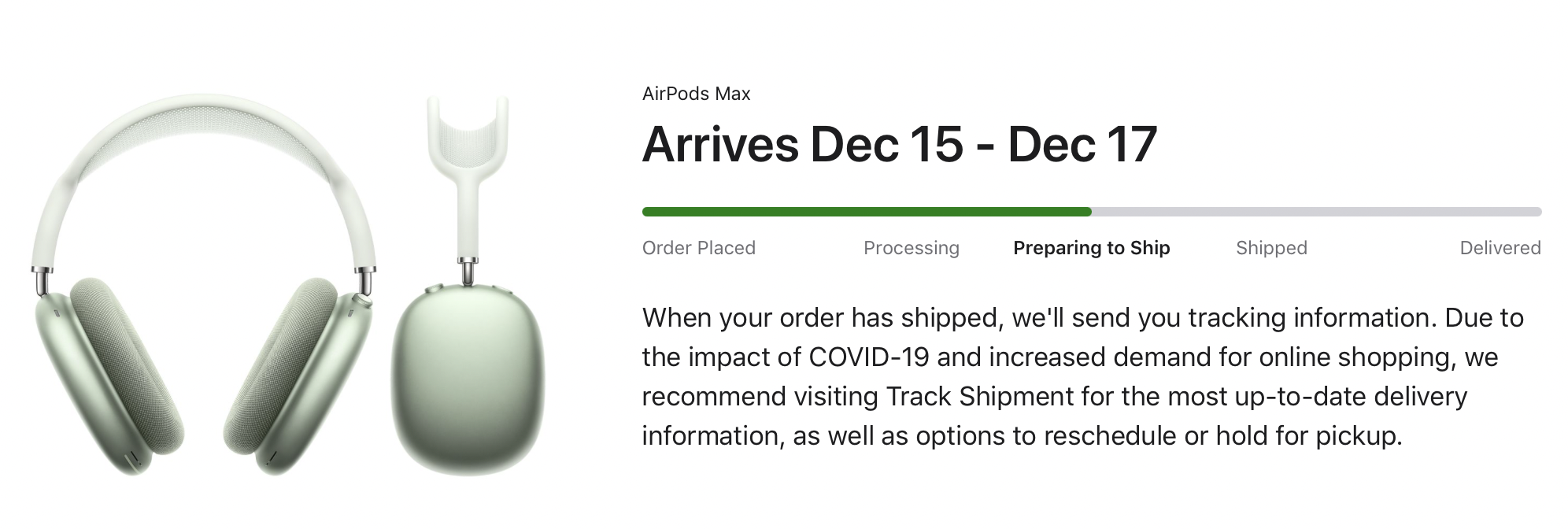Select the 'Shipped' status step
The image size is (1568, 529).
click(1271, 248)
